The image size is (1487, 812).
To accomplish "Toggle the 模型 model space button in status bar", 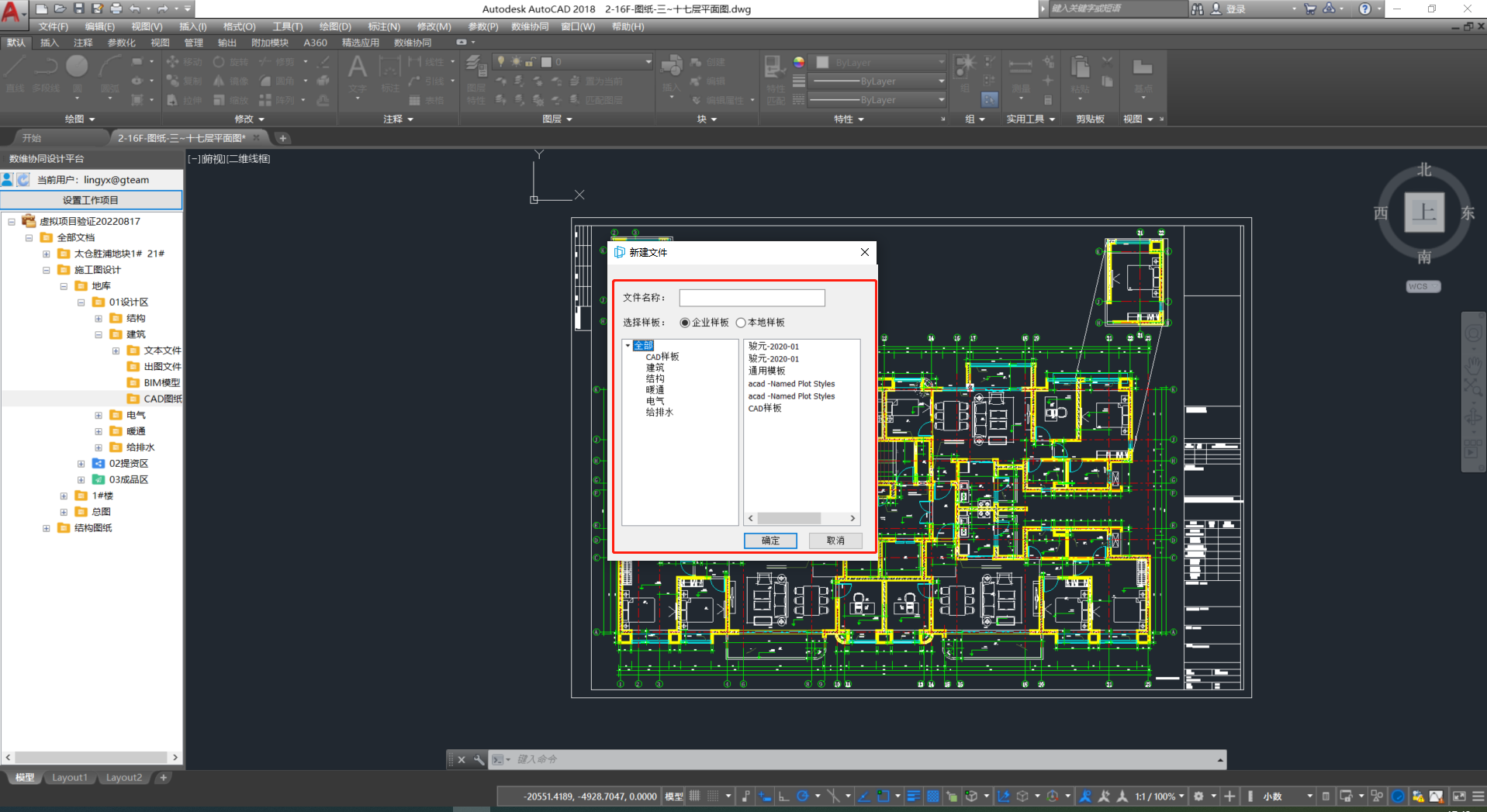I will point(674,796).
